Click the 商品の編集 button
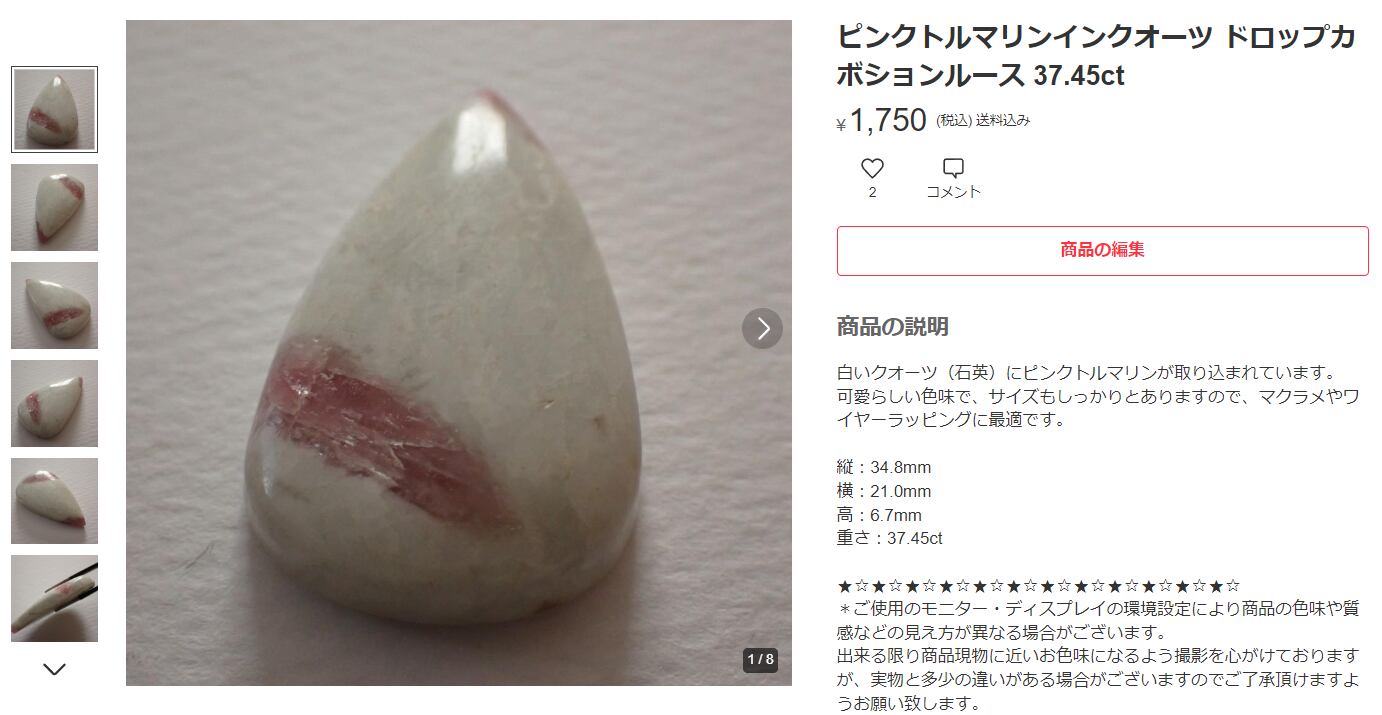This screenshot has width=1382, height=715. [x=1102, y=250]
